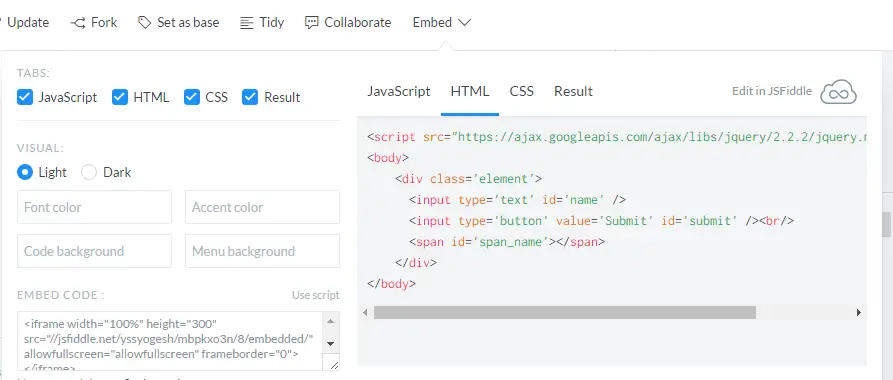
Task: Click the VISUAL: section label
Action: [x=40, y=148]
